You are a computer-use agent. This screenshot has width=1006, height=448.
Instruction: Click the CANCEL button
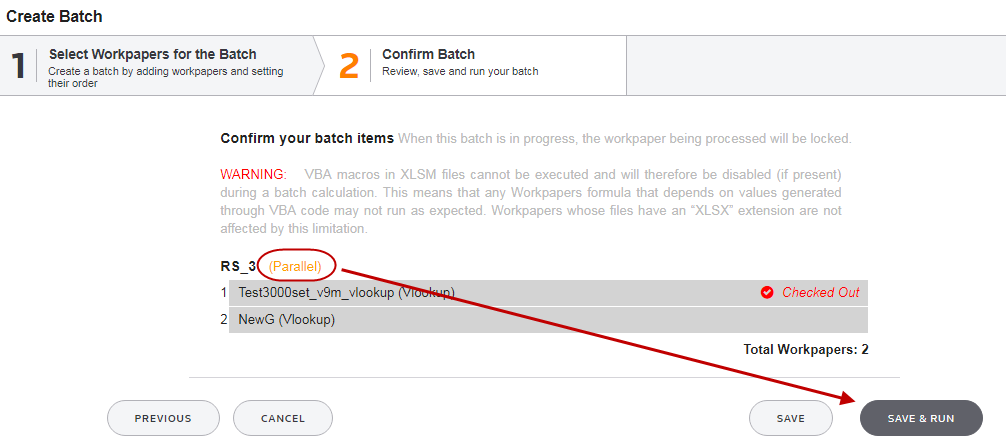pos(283,418)
